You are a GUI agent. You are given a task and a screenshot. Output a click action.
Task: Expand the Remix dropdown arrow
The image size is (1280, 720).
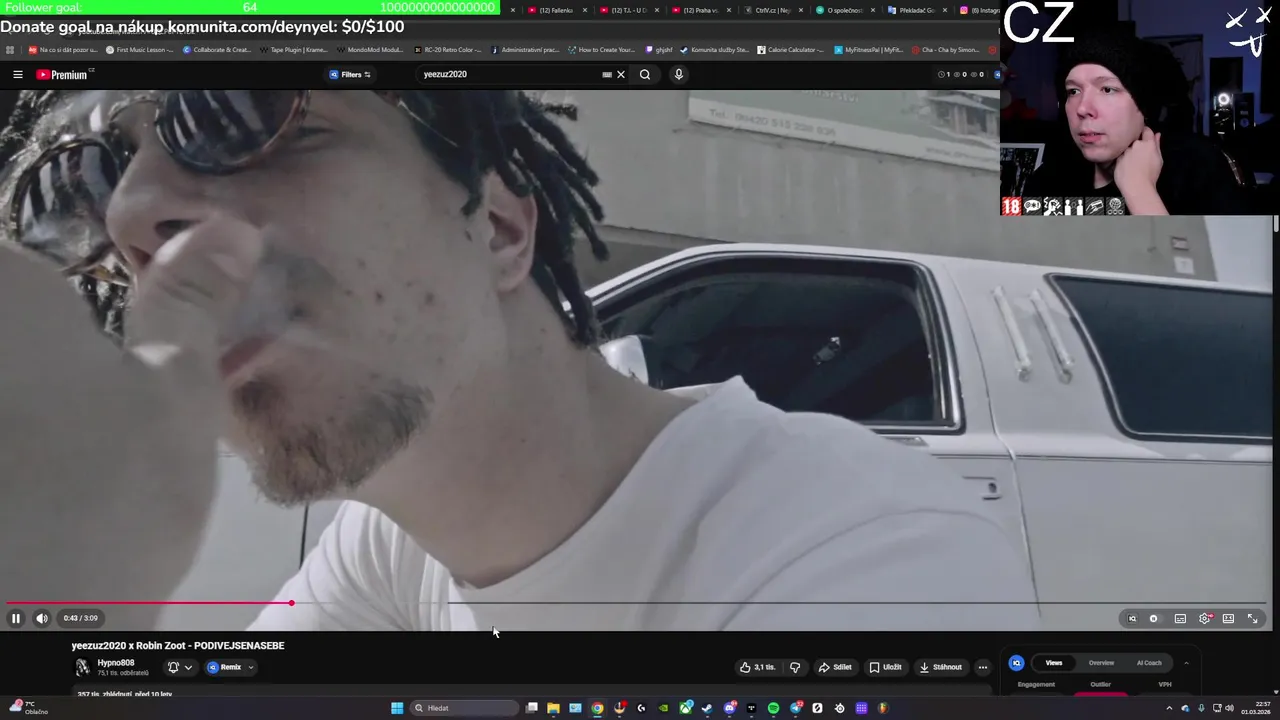251,667
